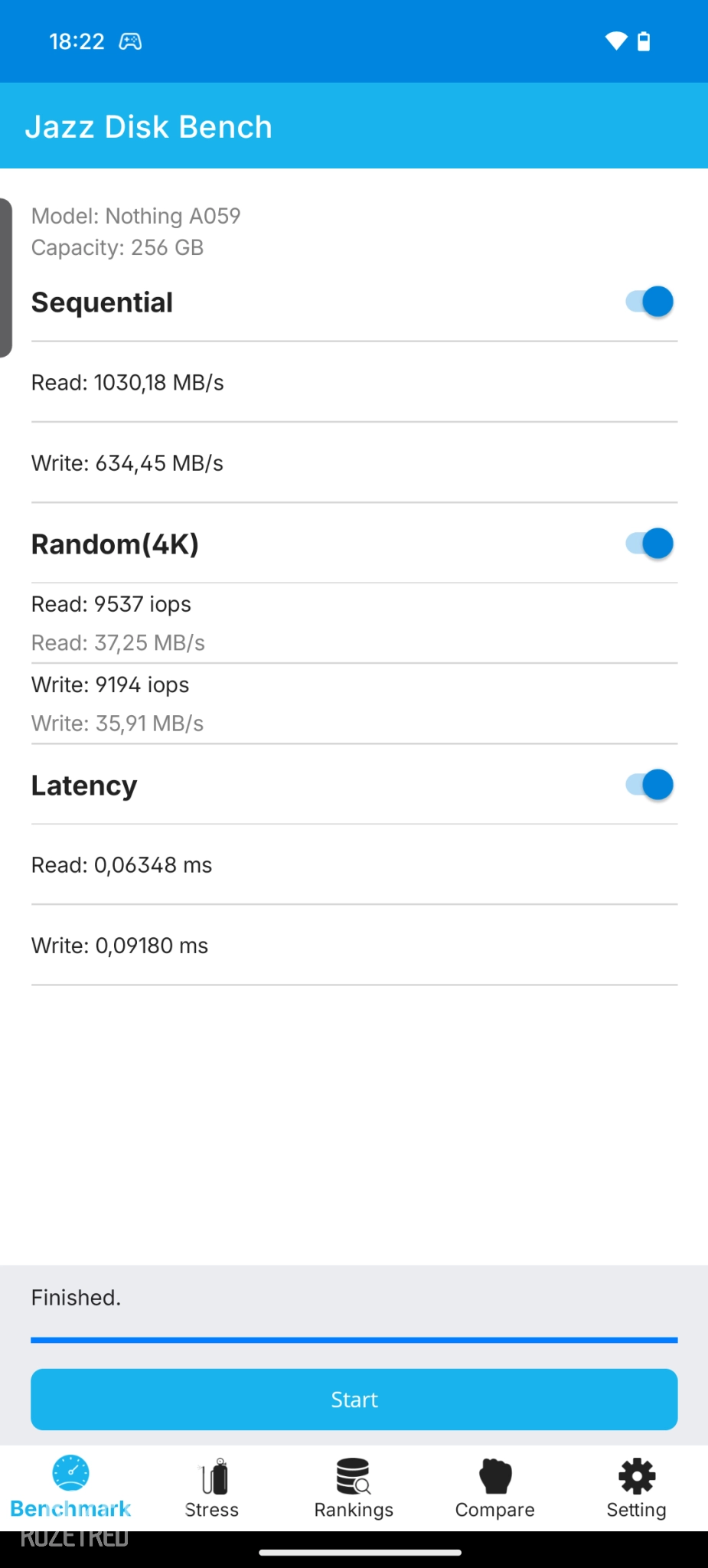Turn off the Random(4K) toggle
The image size is (708, 1568).
(x=650, y=544)
